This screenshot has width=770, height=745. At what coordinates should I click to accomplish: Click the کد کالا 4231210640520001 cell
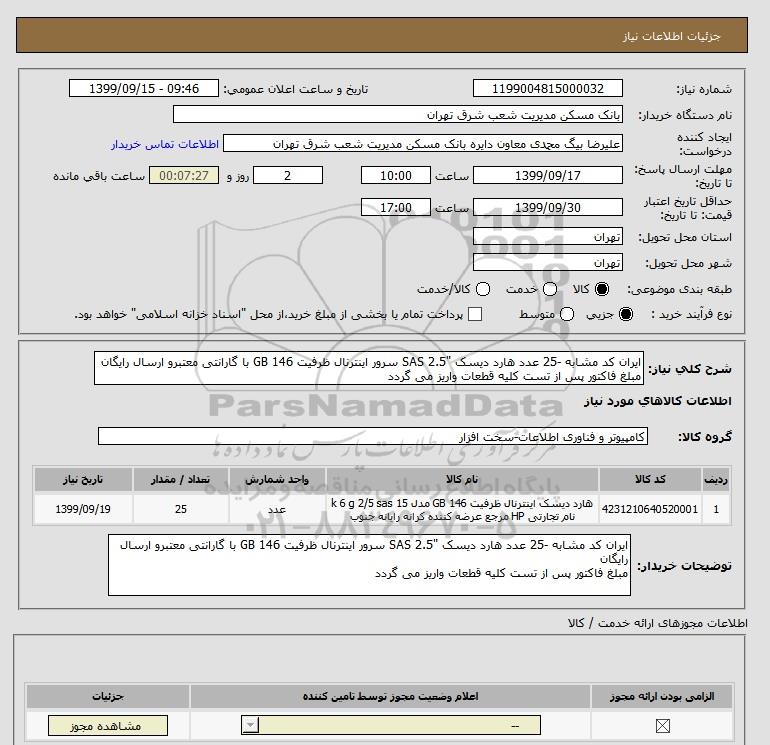650,509
